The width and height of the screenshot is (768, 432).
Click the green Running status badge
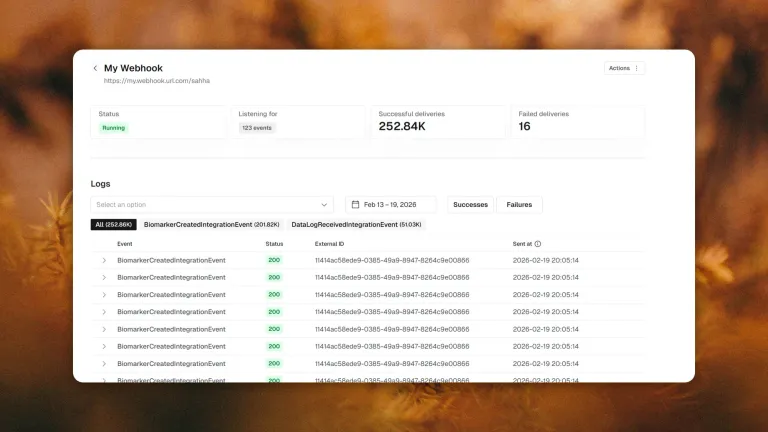114,128
